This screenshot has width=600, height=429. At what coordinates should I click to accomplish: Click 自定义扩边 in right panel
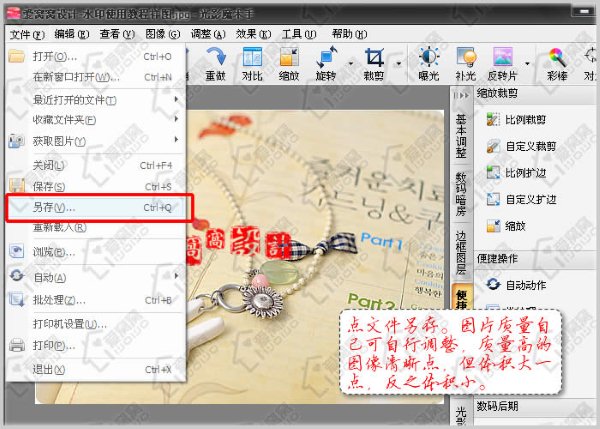(521, 199)
